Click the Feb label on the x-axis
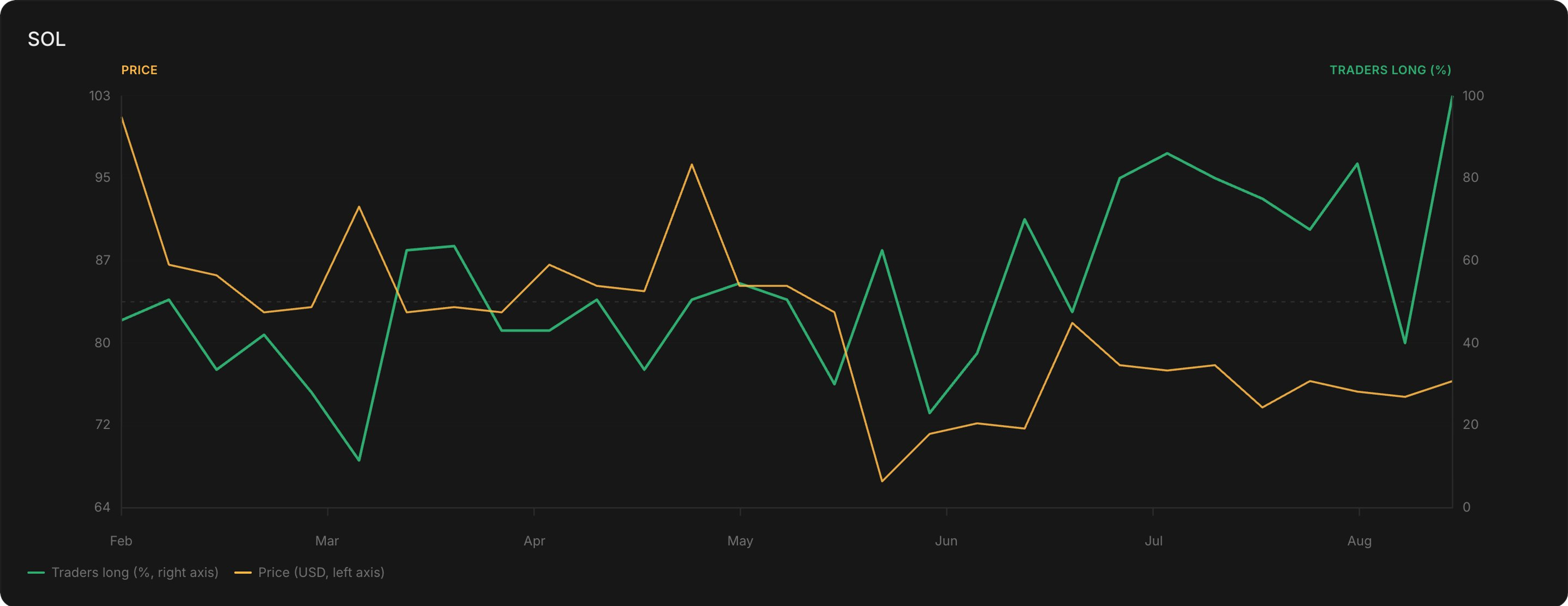 tap(121, 541)
